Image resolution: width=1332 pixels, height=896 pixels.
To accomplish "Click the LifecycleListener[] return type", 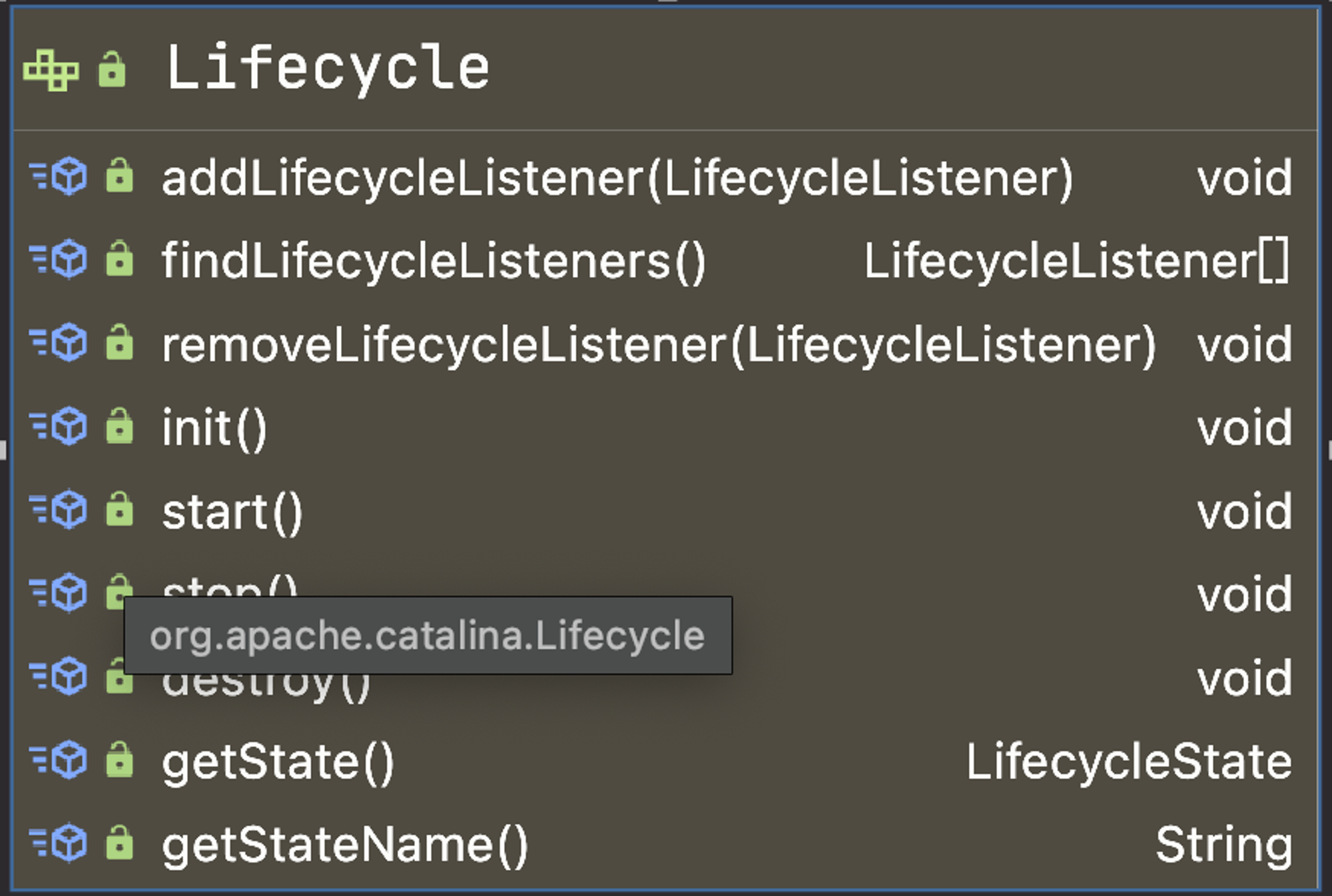I will (1077, 261).
